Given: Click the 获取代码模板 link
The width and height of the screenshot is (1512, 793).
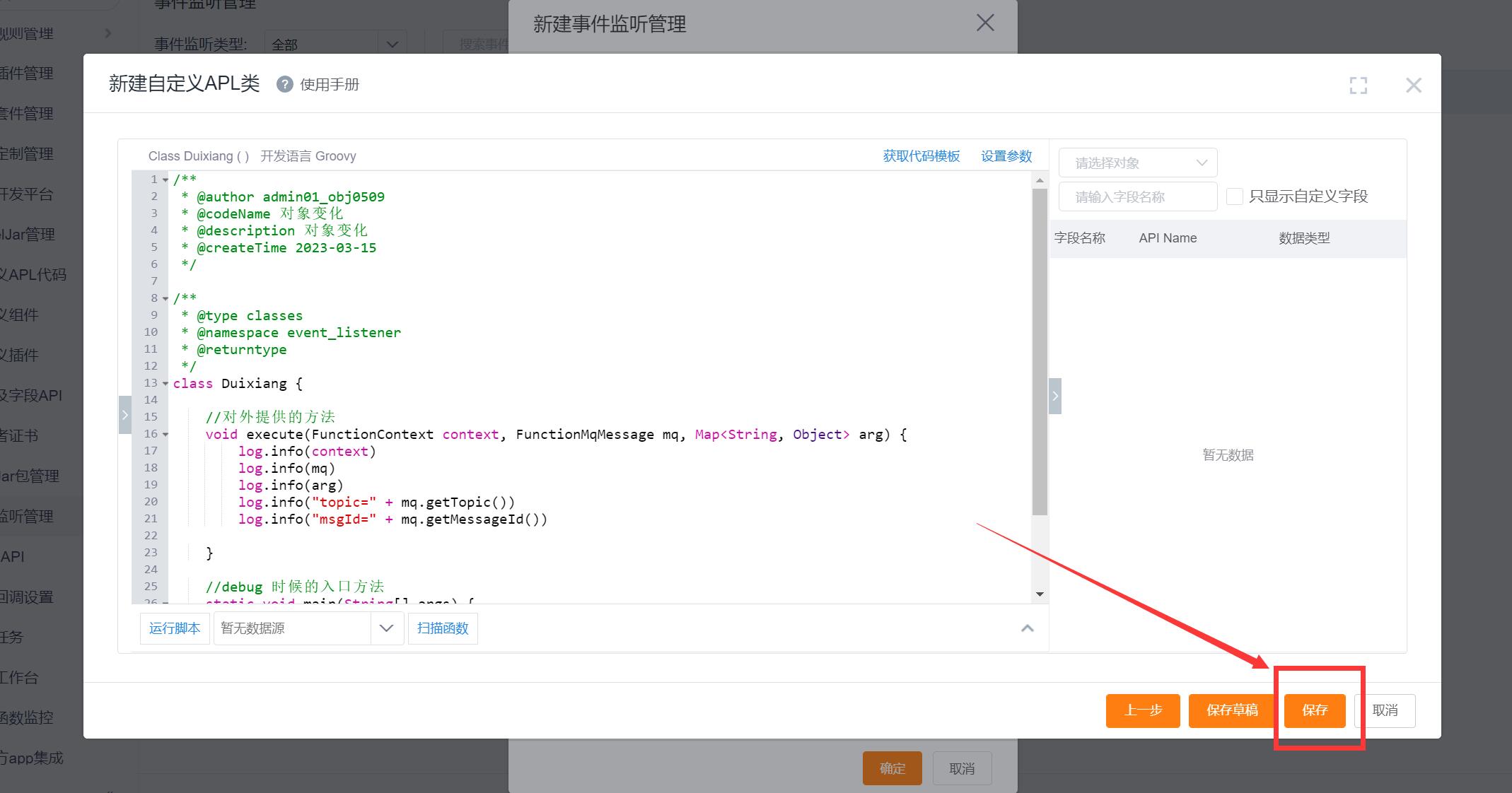Looking at the screenshot, I should pyautogui.click(x=921, y=156).
